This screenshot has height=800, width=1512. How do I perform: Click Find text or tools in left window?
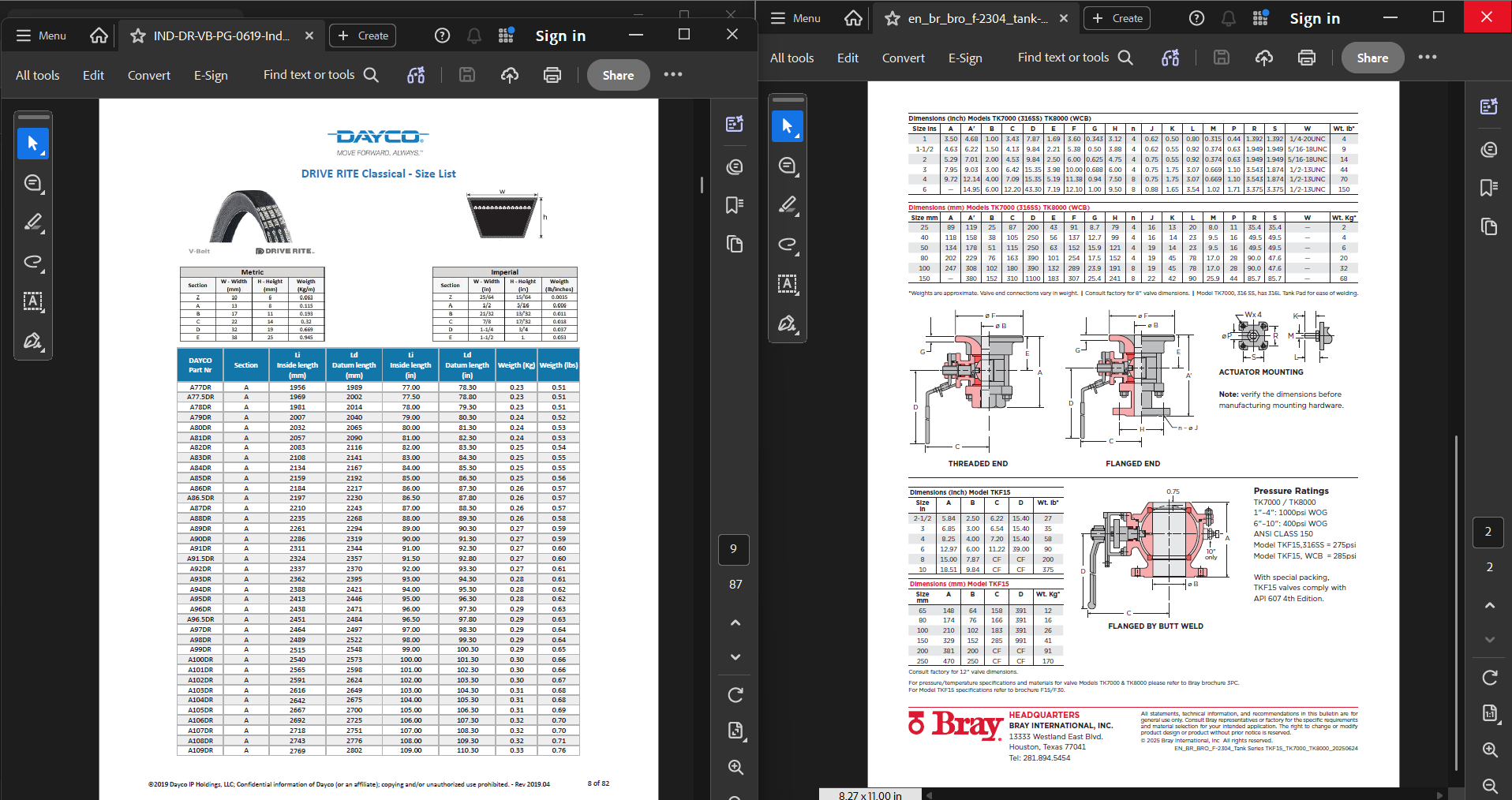tap(321, 75)
